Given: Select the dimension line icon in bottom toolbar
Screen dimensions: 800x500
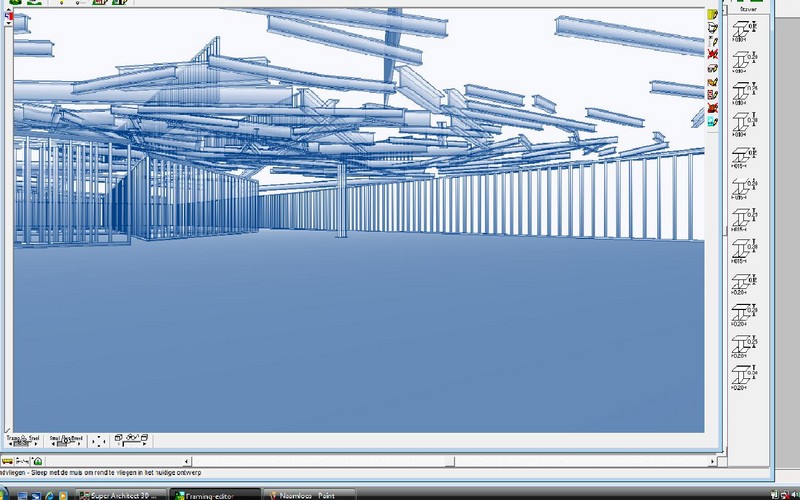Looking at the screenshot, I should (x=22, y=461).
